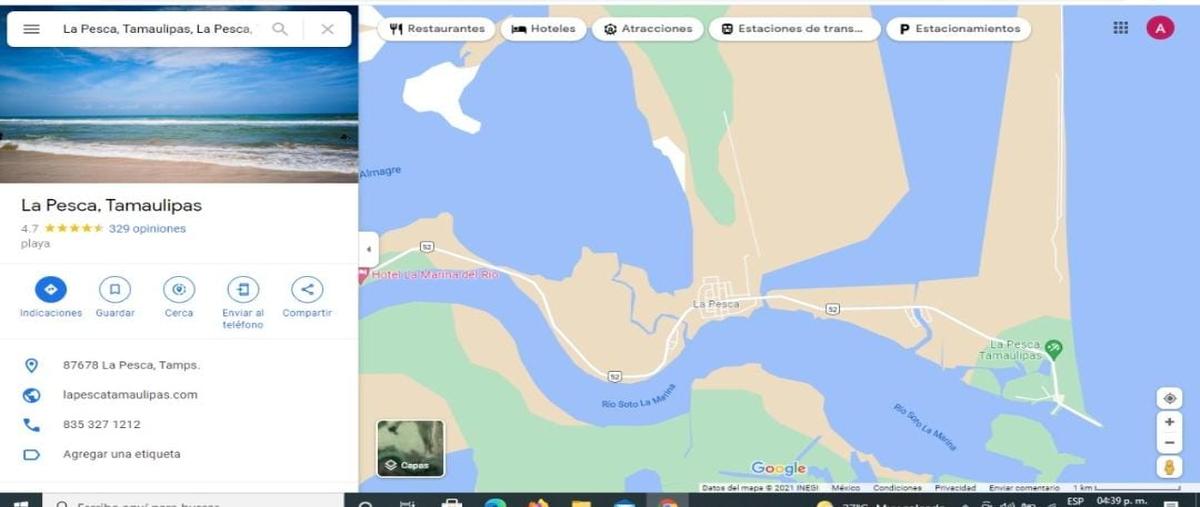Click the globe icon beside the website
The height and width of the screenshot is (507, 1200).
[31, 395]
